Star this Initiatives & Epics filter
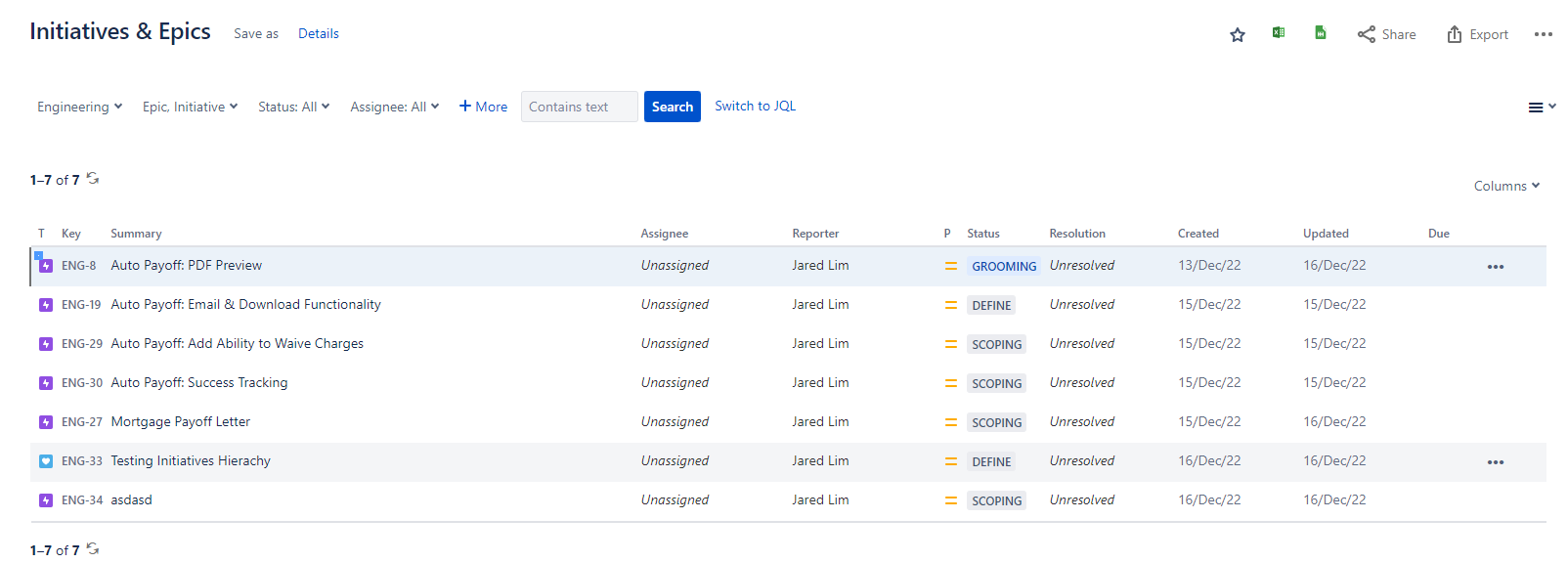Screen dimensions: 1568x563 tap(1238, 35)
